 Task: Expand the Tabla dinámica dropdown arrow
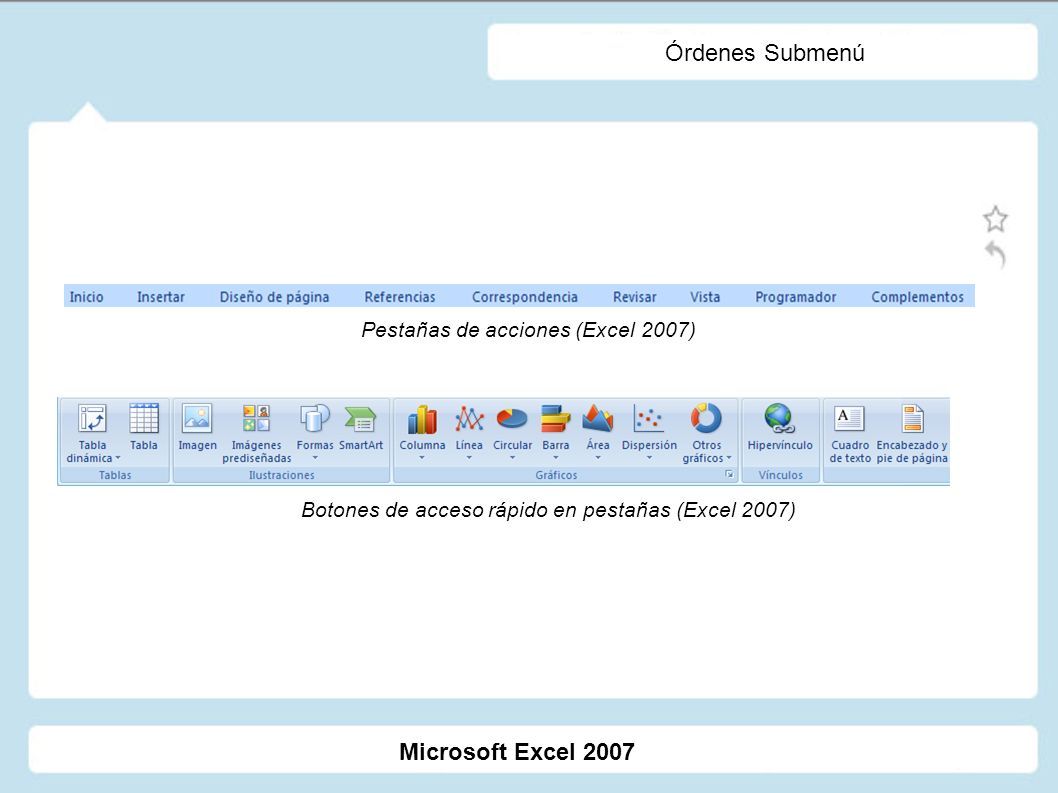click(x=118, y=458)
